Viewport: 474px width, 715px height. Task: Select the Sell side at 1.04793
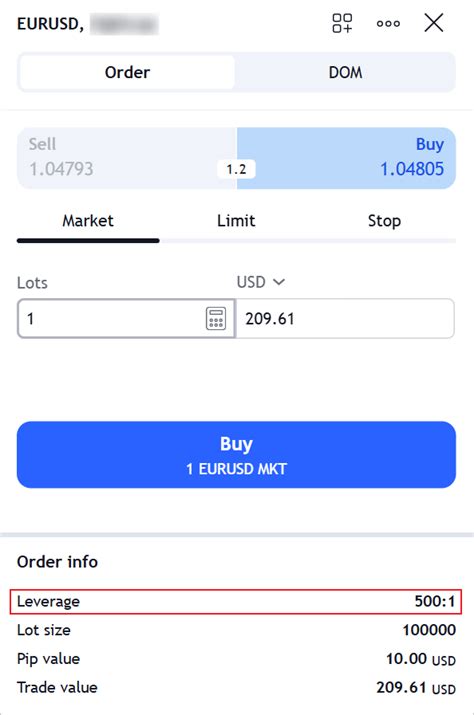[x=127, y=158]
